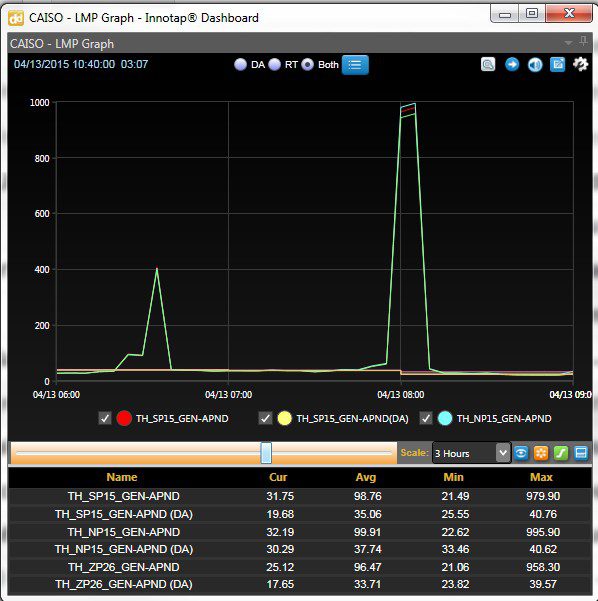Uncheck the TH_NP15_GEN-APND series checkbox

pos(426,418)
